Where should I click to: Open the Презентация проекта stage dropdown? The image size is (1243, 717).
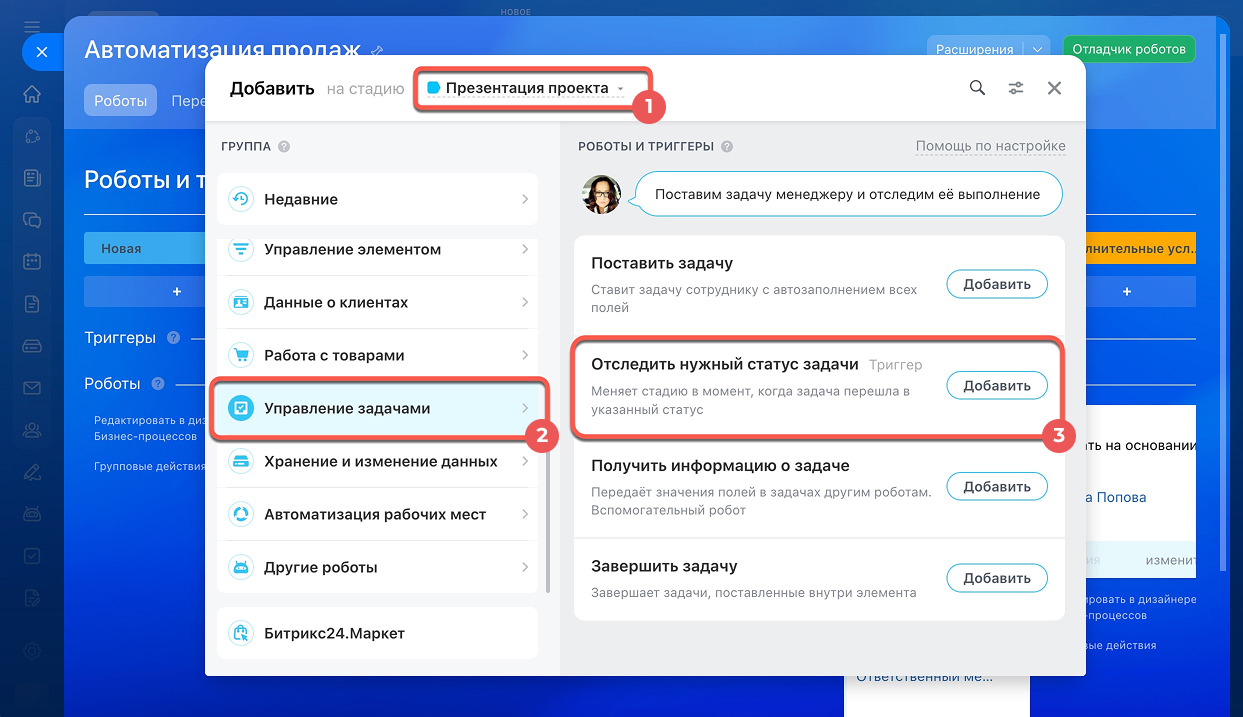click(526, 88)
